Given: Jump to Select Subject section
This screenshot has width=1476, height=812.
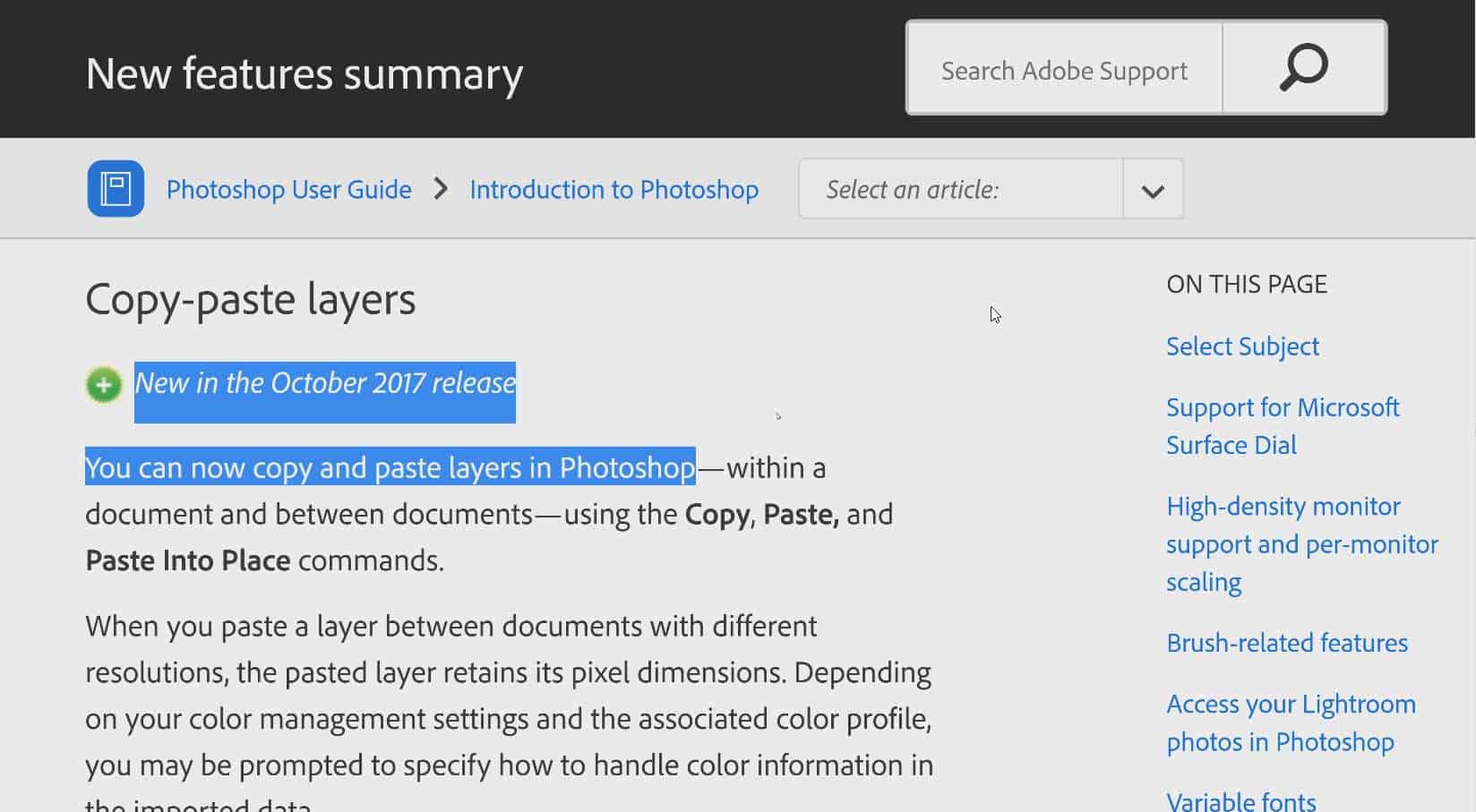Looking at the screenshot, I should point(1242,346).
